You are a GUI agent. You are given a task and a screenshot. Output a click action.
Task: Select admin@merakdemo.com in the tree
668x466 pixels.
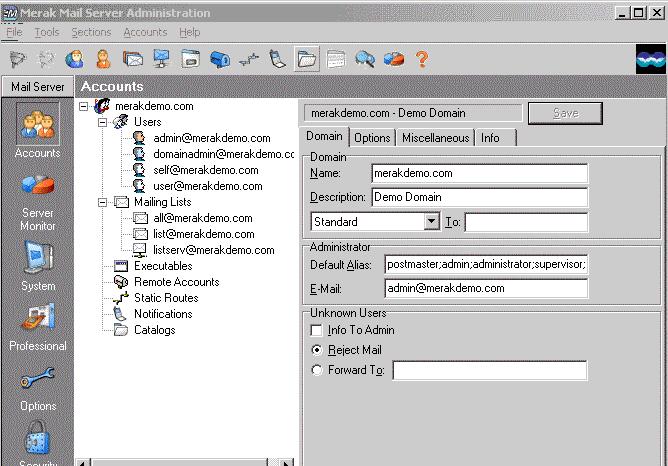coord(211,138)
